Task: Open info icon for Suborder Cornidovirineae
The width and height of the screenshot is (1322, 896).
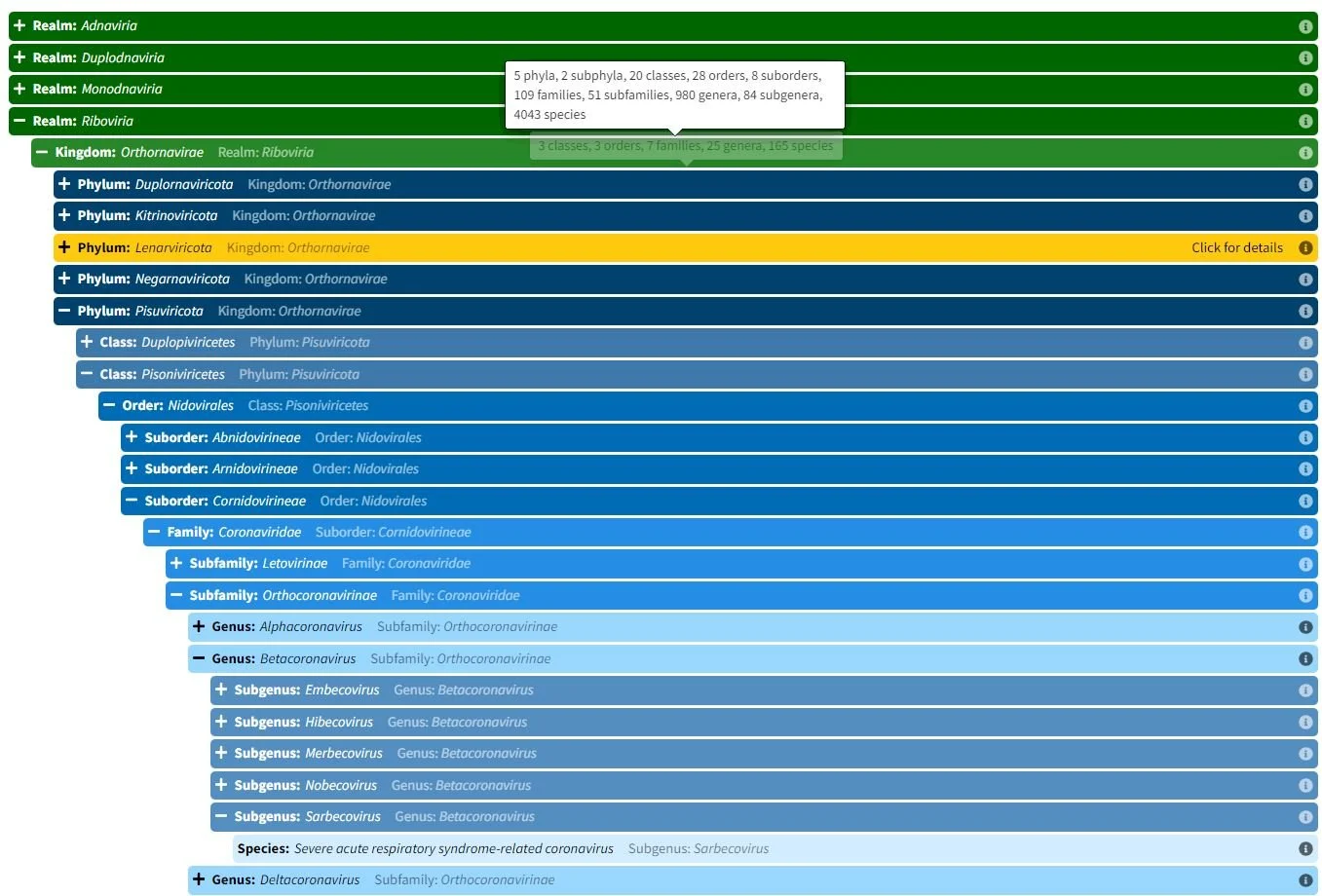Action: tap(1305, 501)
